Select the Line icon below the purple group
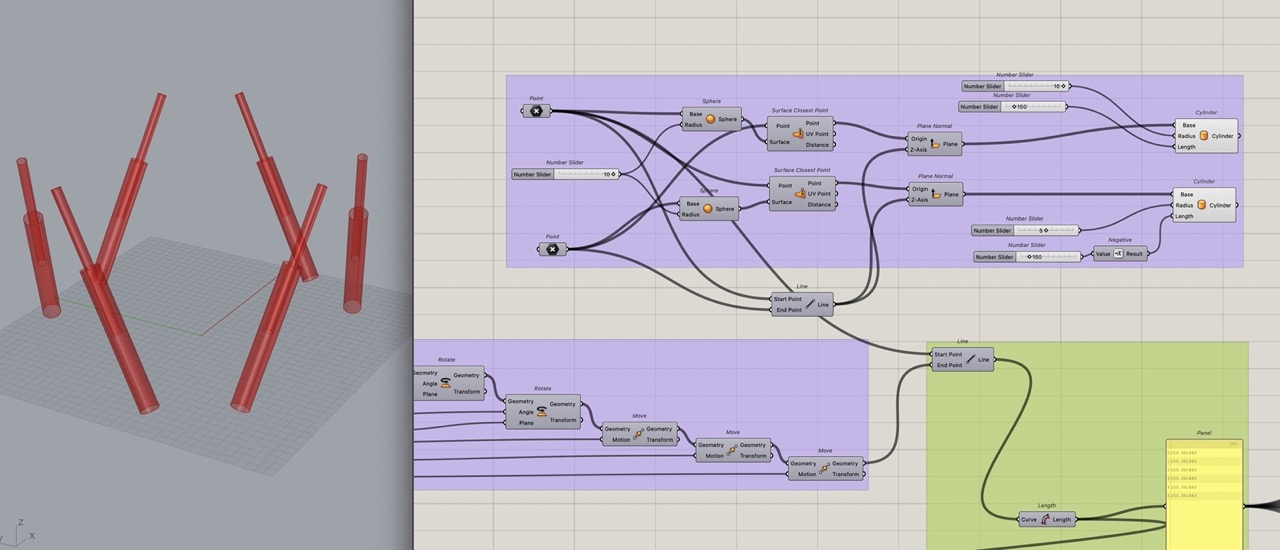Viewport: 1280px width, 550px height. [811, 304]
